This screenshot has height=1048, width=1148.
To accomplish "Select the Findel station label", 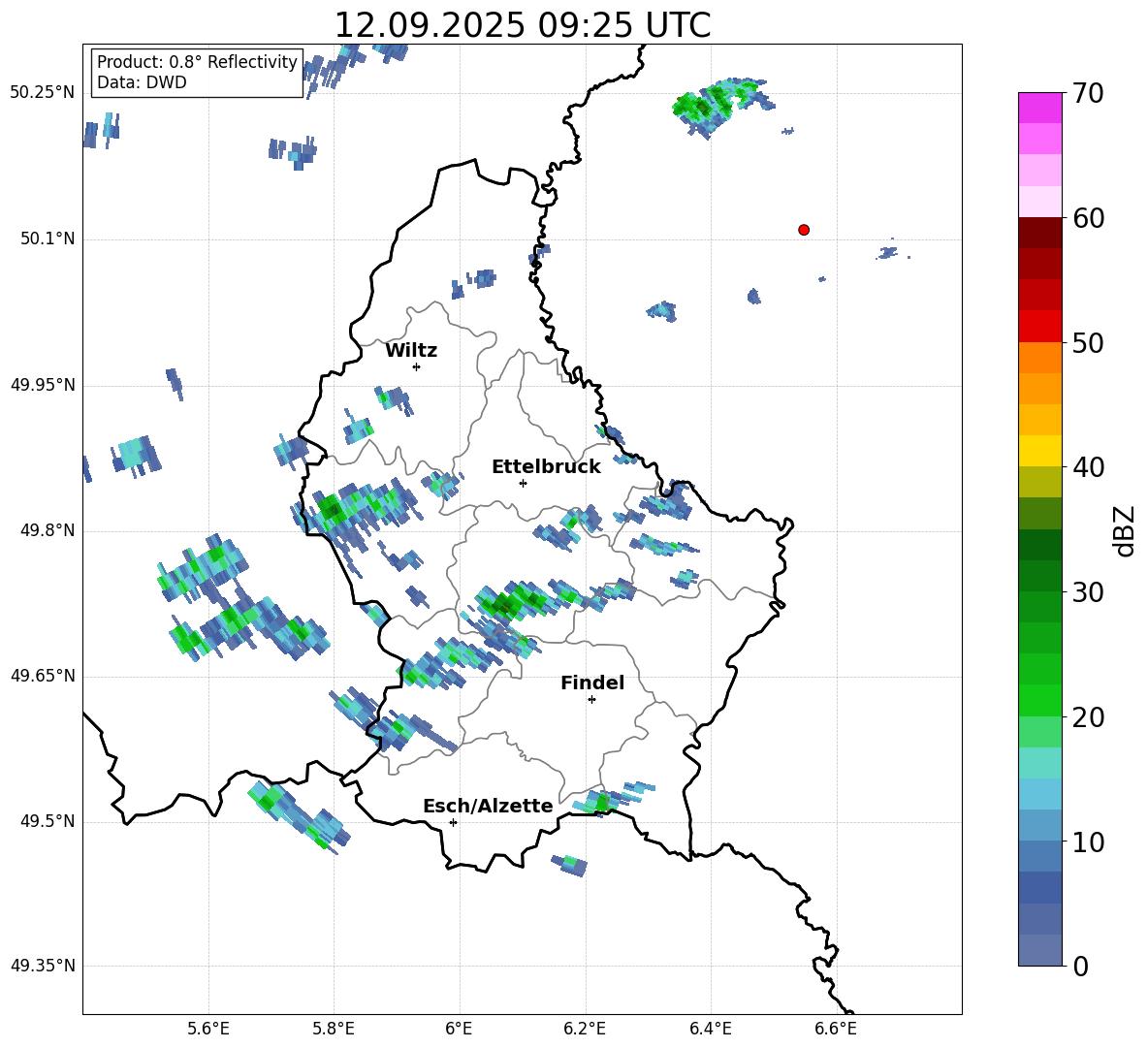I will tap(592, 683).
